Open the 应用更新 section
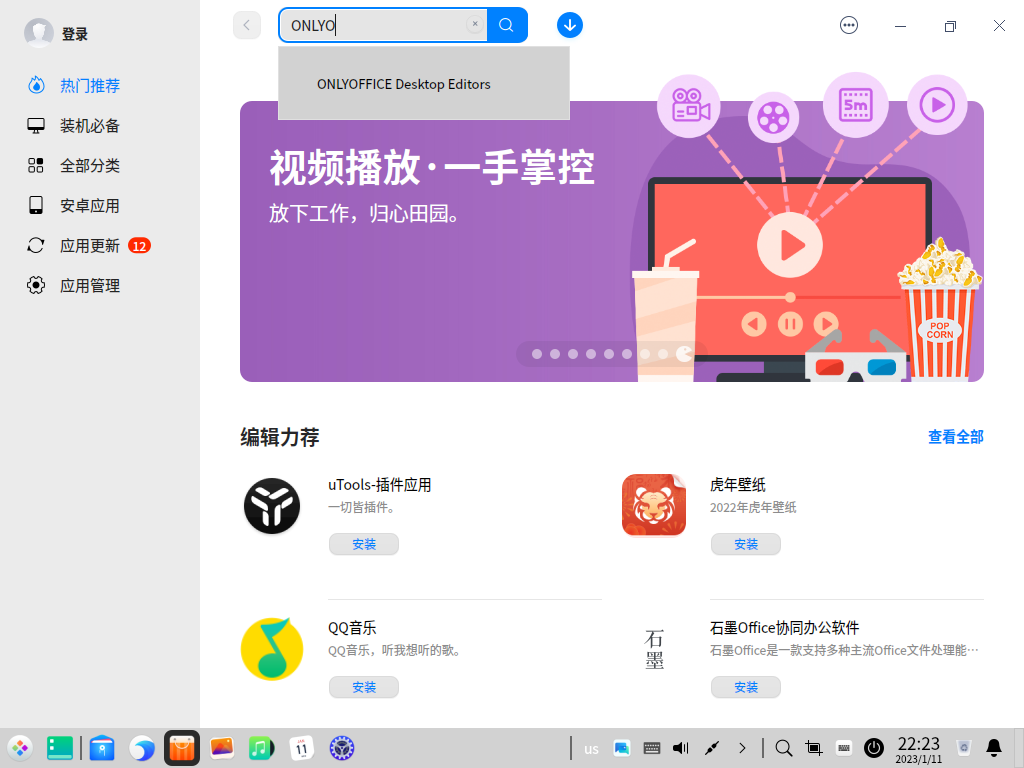Screen dimensions: 1024x768 pyautogui.click(x=88, y=246)
